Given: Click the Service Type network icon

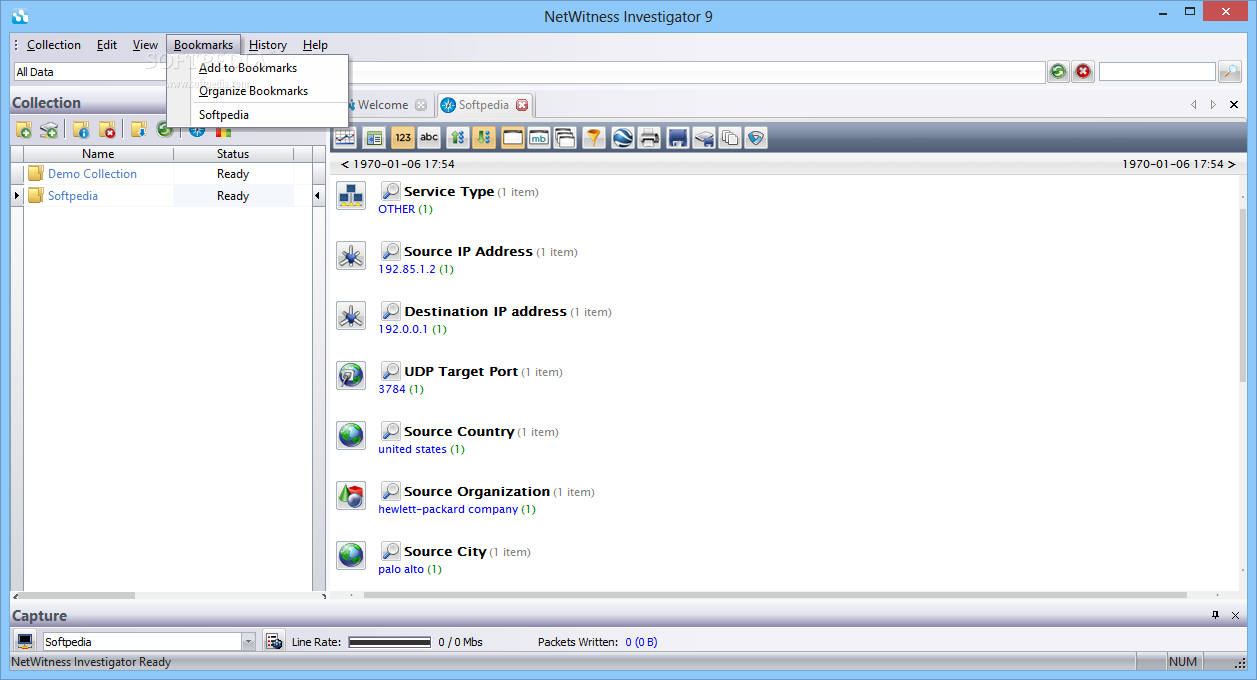Looking at the screenshot, I should click(x=351, y=196).
